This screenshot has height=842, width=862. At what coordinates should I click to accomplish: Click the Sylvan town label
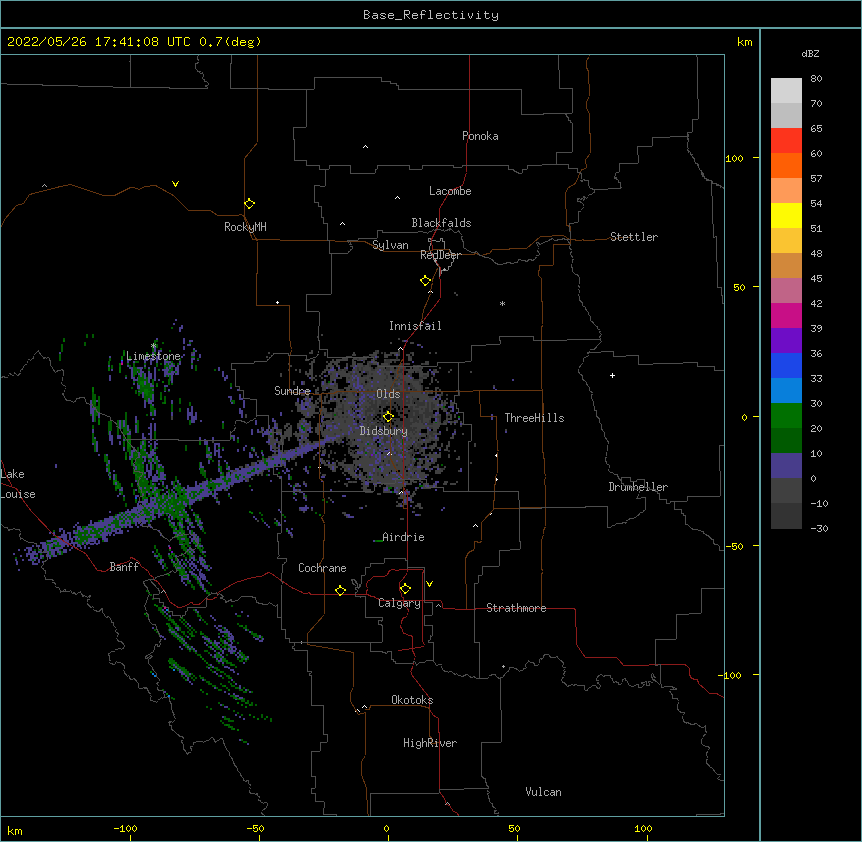click(x=390, y=245)
